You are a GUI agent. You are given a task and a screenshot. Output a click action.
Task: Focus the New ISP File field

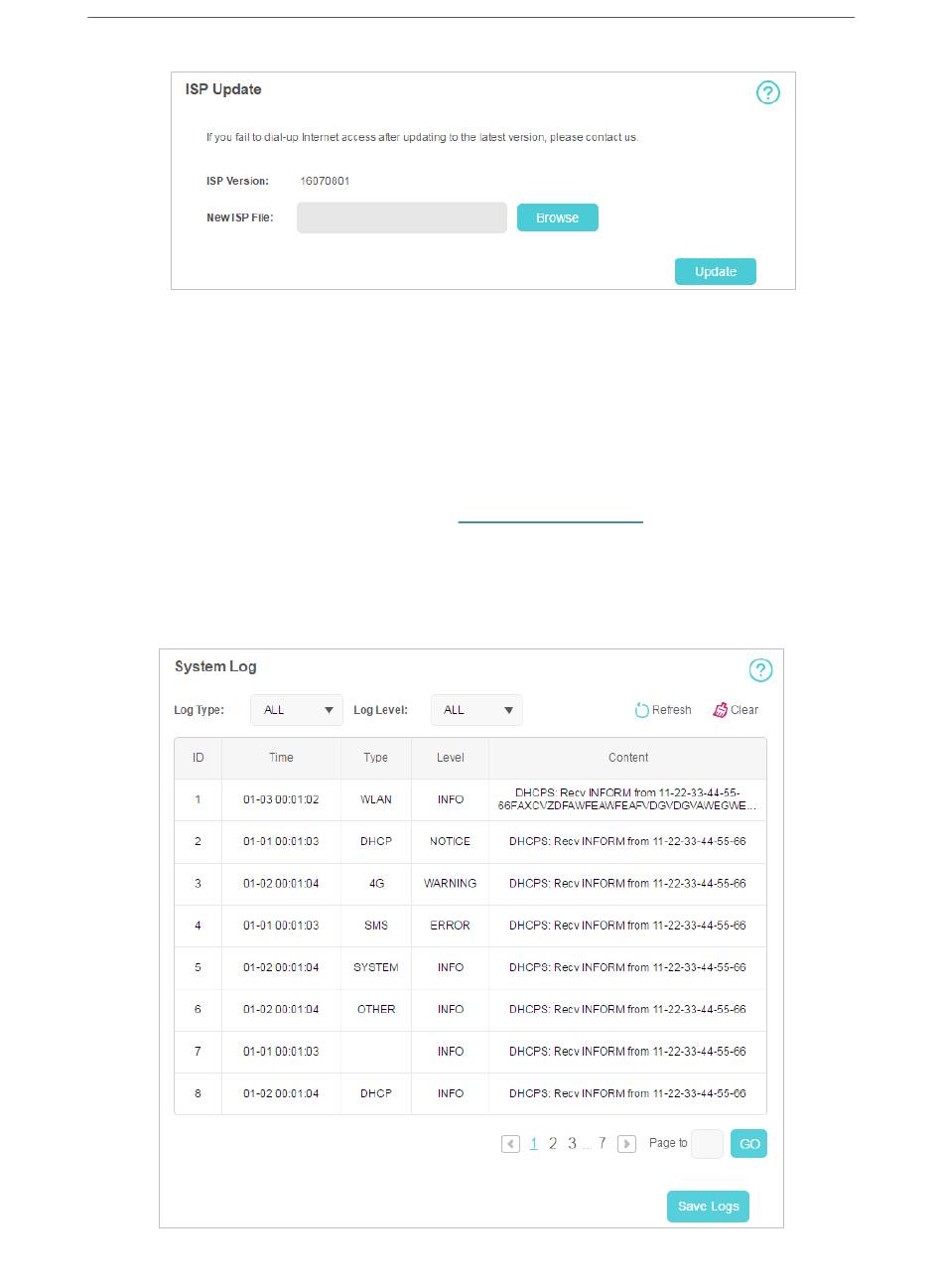402,217
